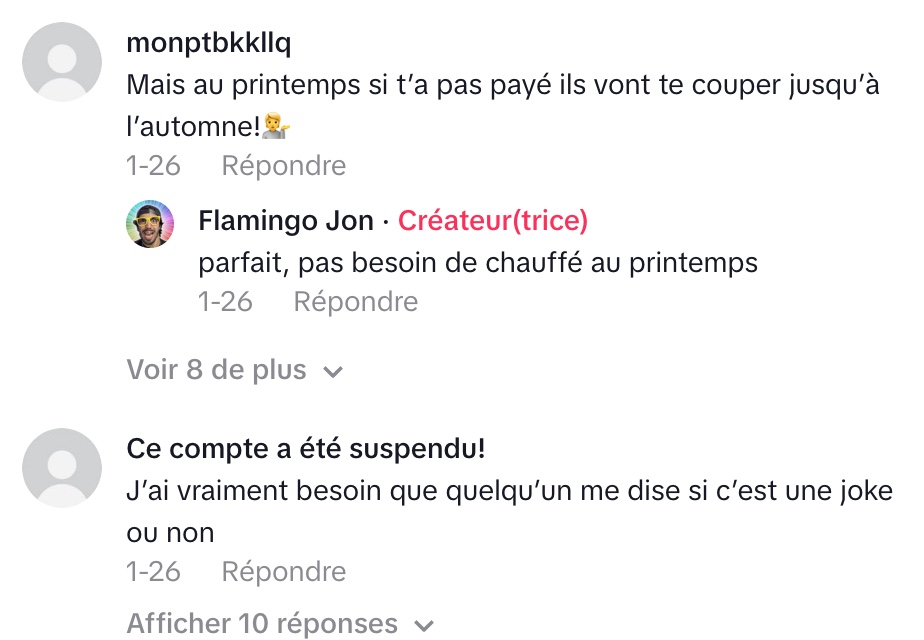Select the comment "J'ai vraiment besoin que quelqu'un"
924x640 pixels.
click(509, 491)
